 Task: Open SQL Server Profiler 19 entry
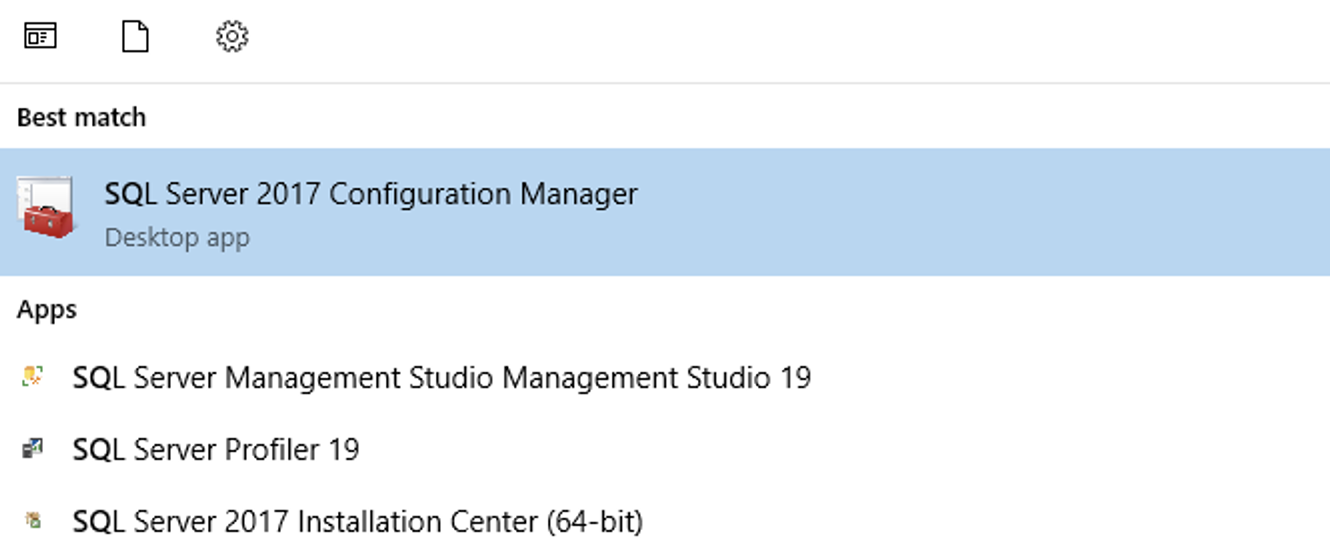[216, 450]
